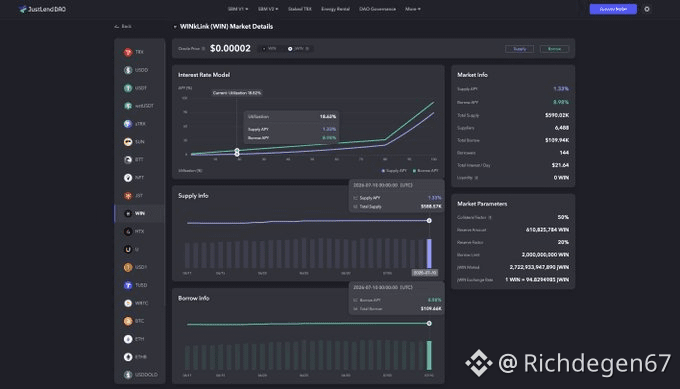Select the TRX token icon in sidebar
This screenshot has width=680, height=389.
tap(128, 52)
